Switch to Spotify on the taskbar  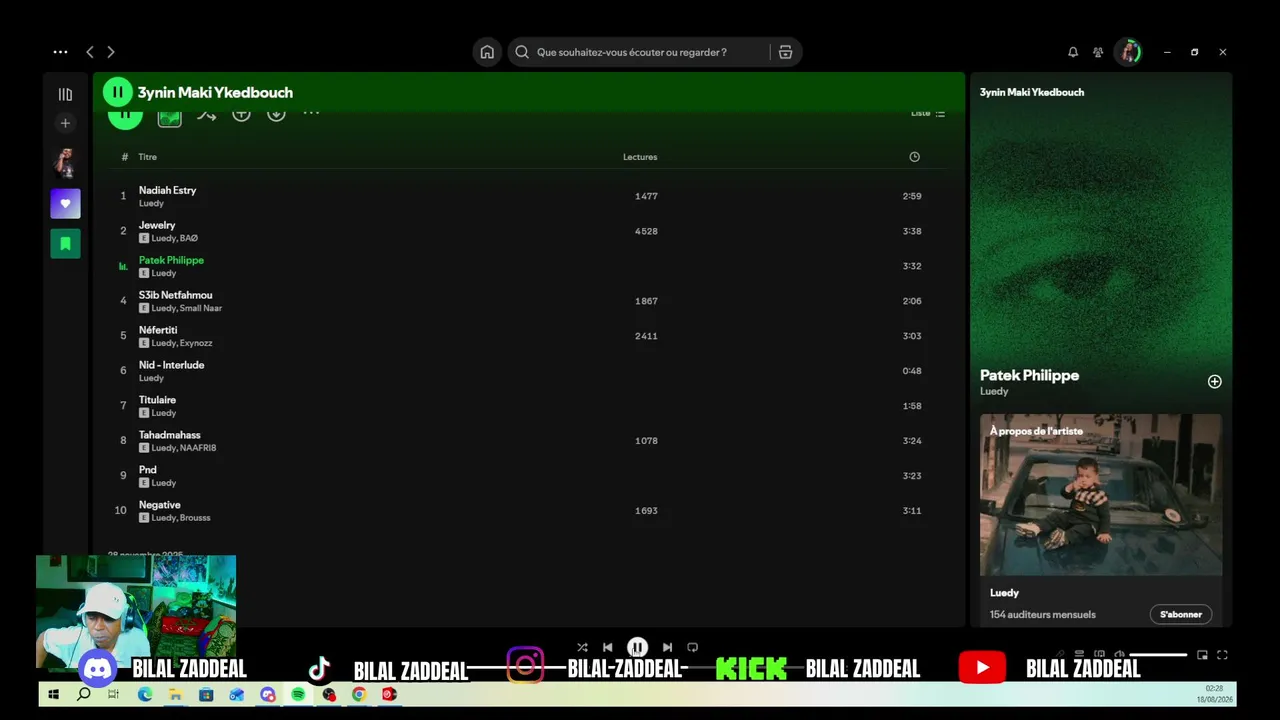coord(298,694)
